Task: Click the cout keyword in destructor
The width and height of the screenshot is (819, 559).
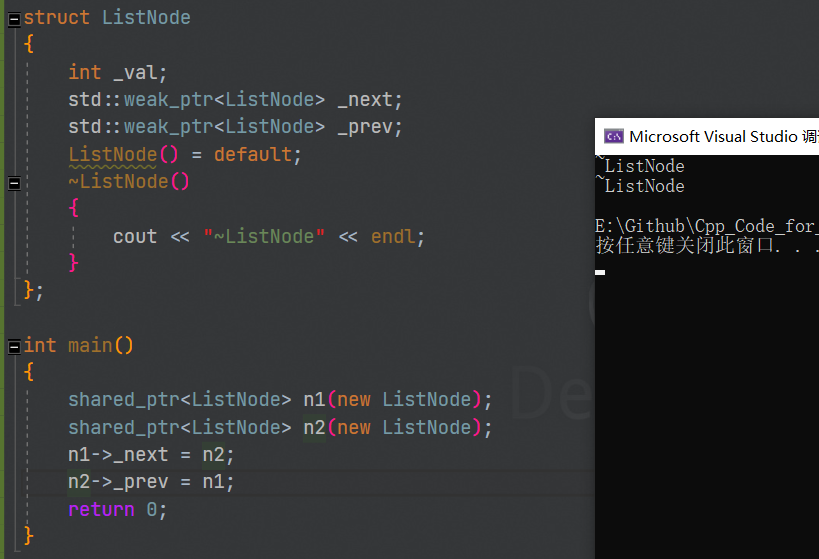Action: point(135,237)
